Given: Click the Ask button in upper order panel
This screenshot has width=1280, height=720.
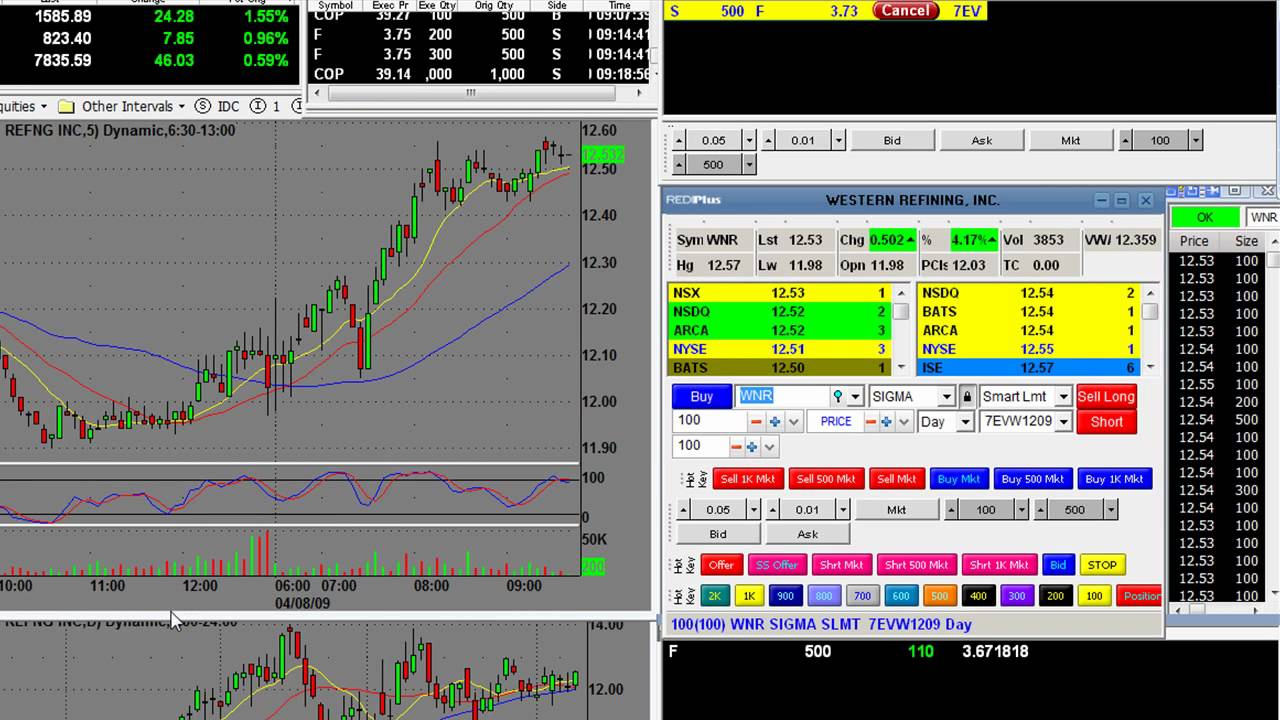Looking at the screenshot, I should (x=981, y=141).
